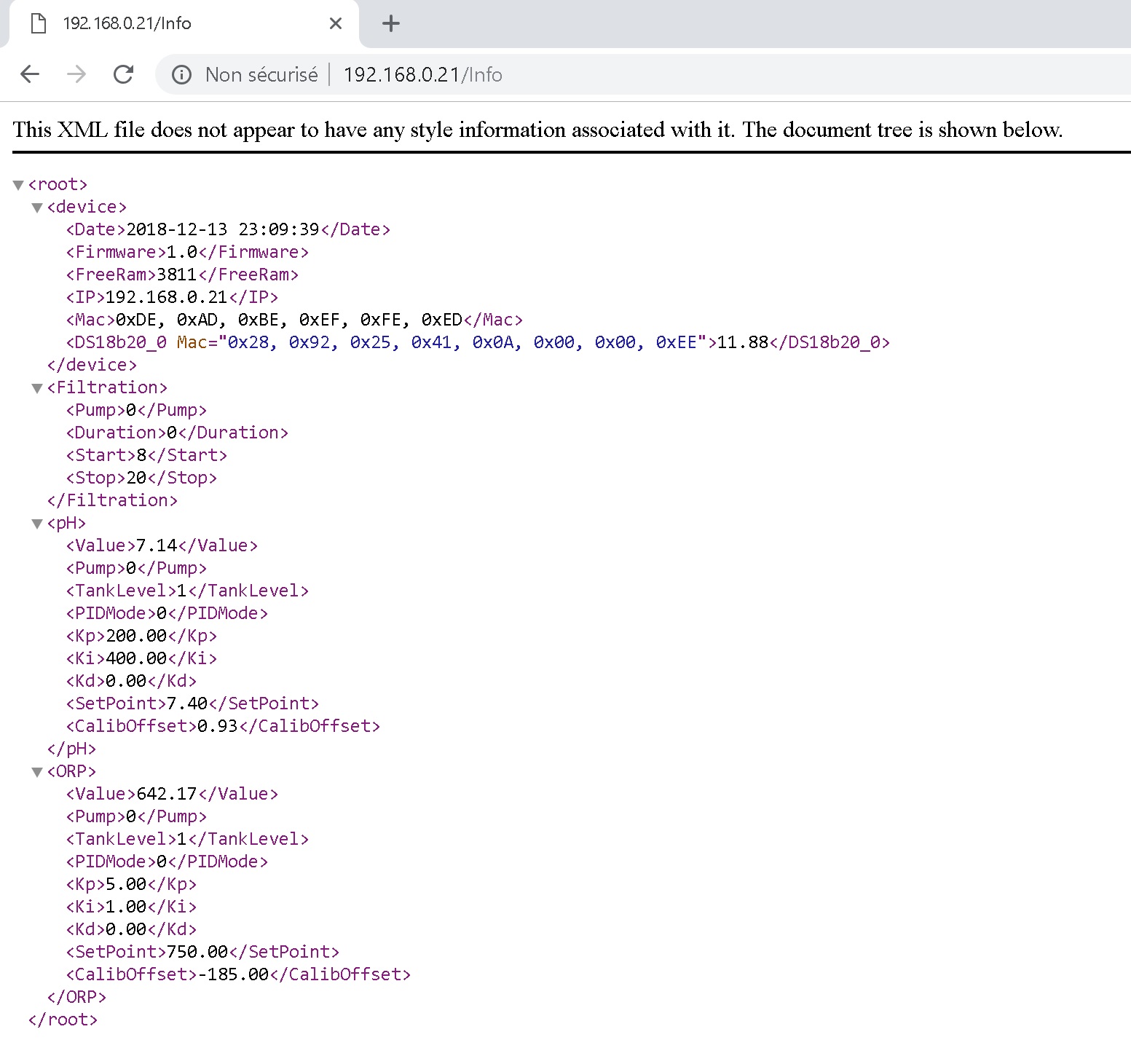Open site info via the Non sécurisé icon

pos(181,74)
